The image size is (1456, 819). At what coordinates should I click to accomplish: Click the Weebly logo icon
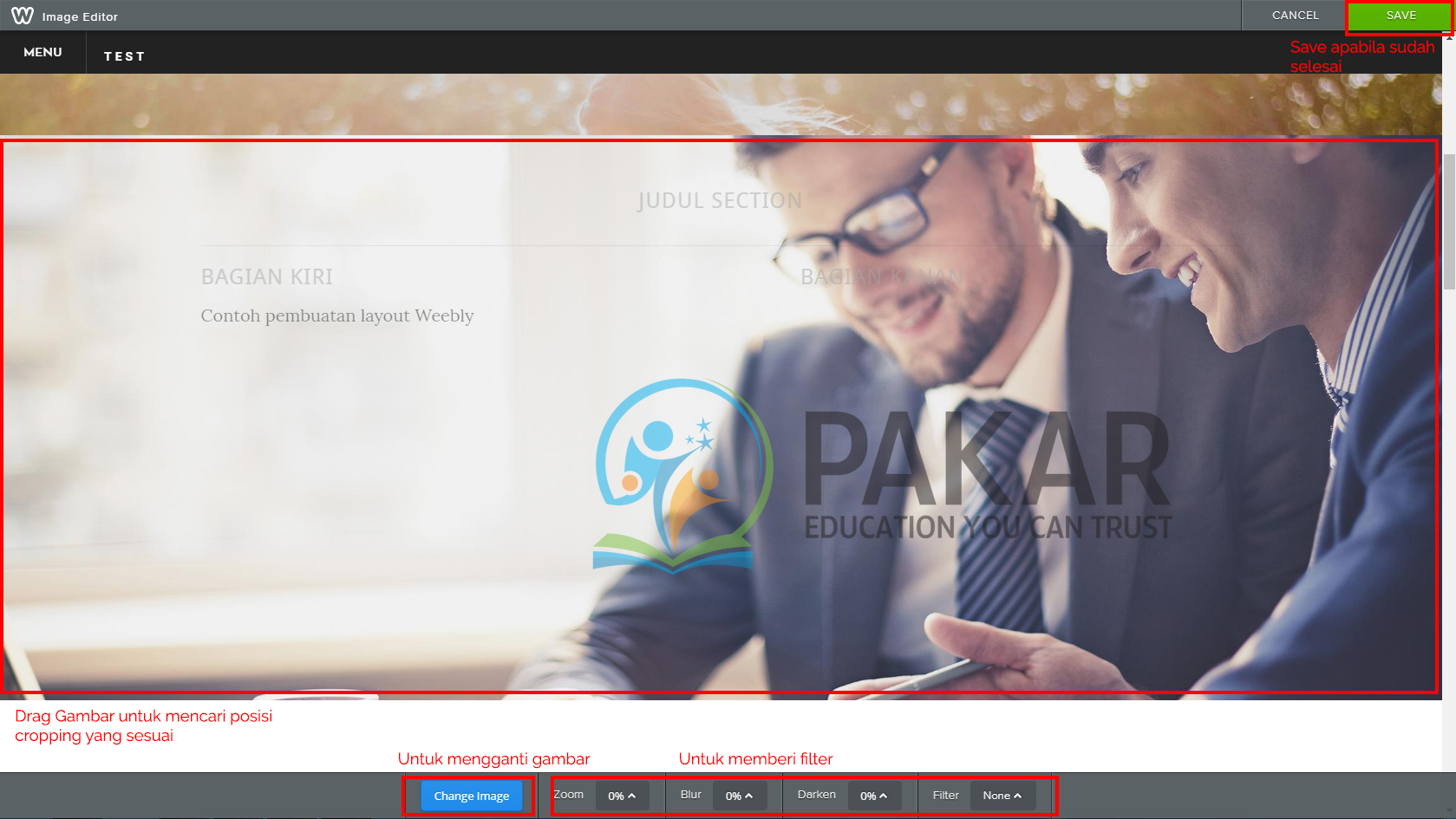pyautogui.click(x=23, y=16)
